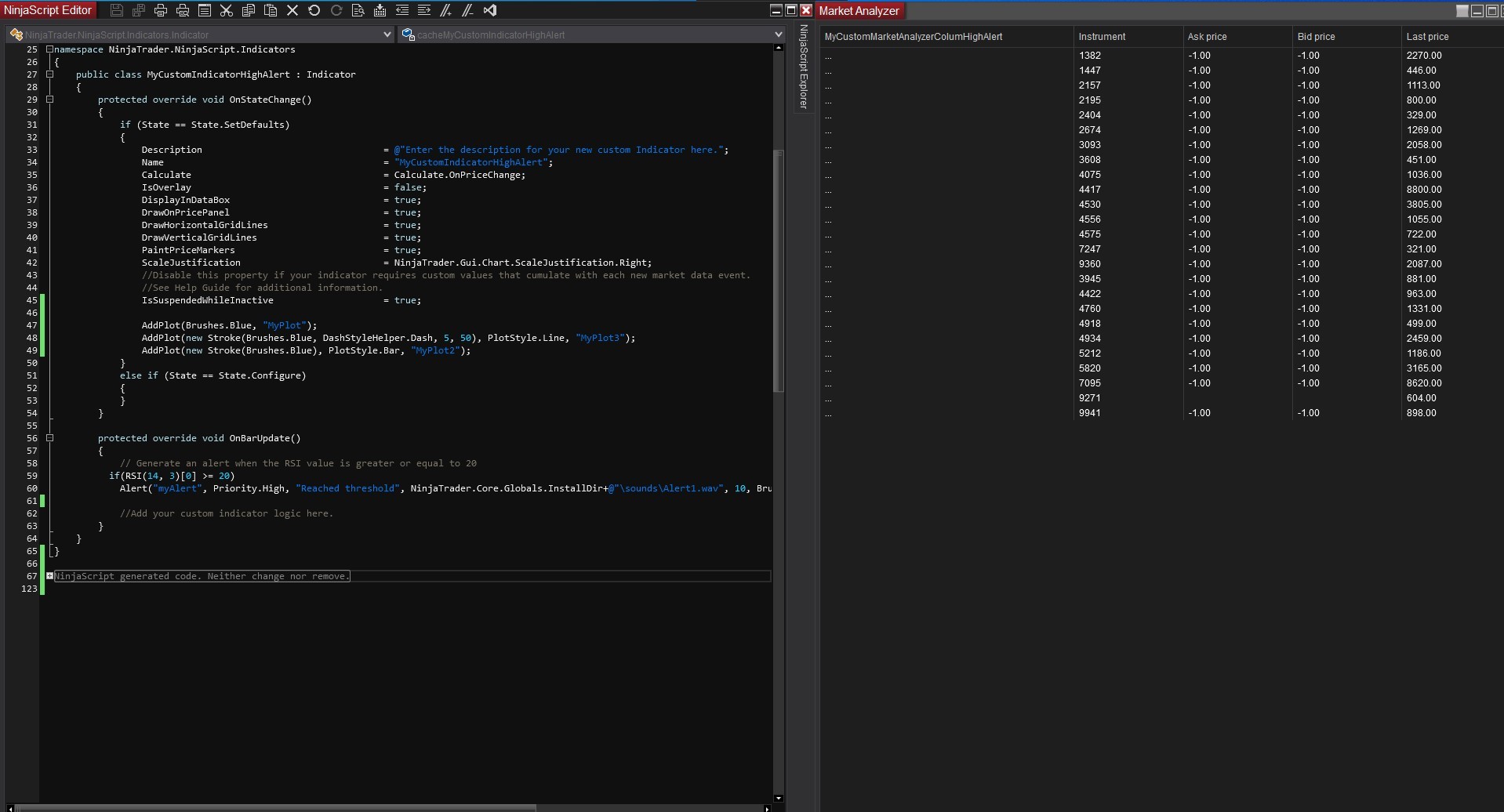
Task: Sort by the Last price column header
Action: pos(1427,37)
